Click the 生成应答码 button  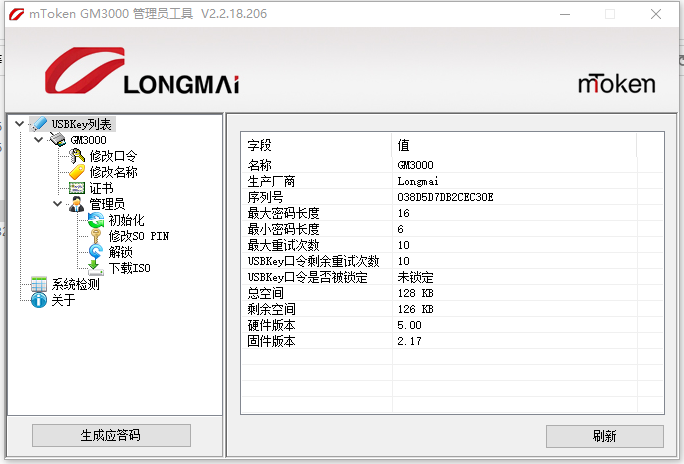[x=111, y=435]
